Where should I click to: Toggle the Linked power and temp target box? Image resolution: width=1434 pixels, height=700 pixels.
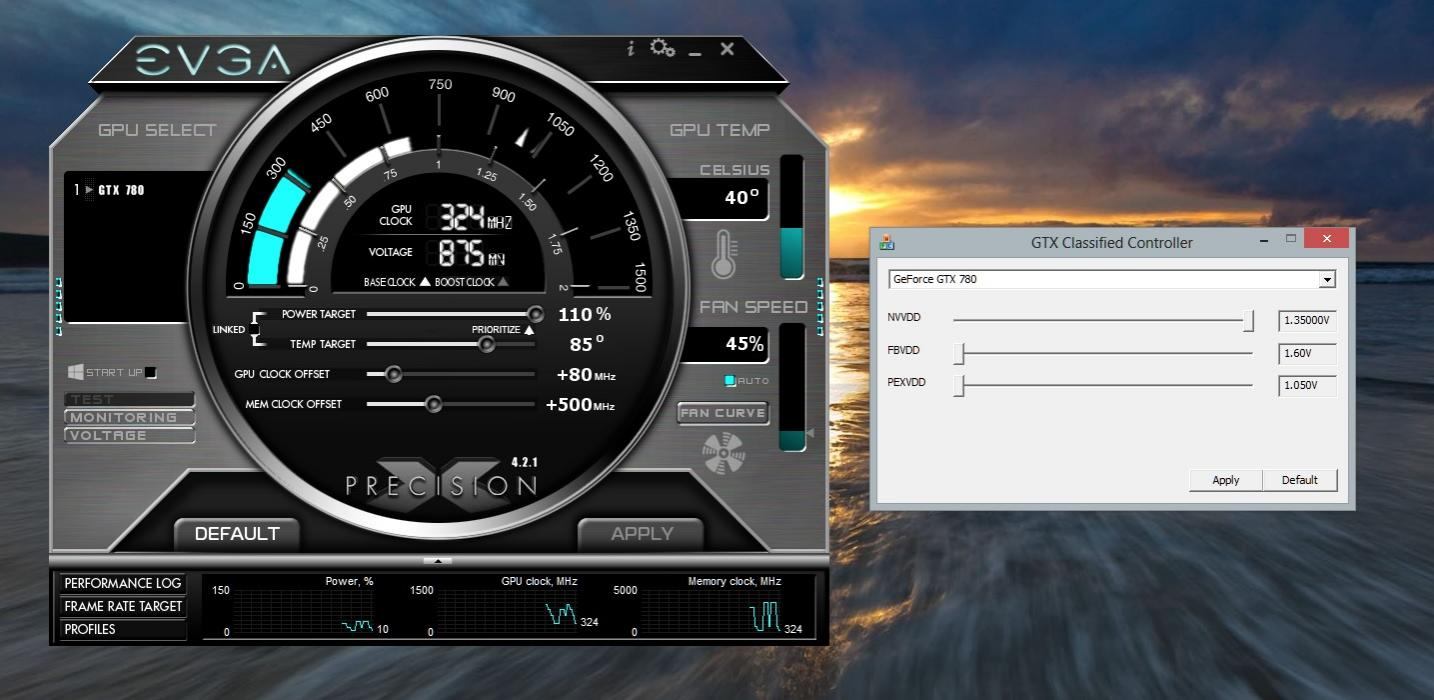click(254, 329)
